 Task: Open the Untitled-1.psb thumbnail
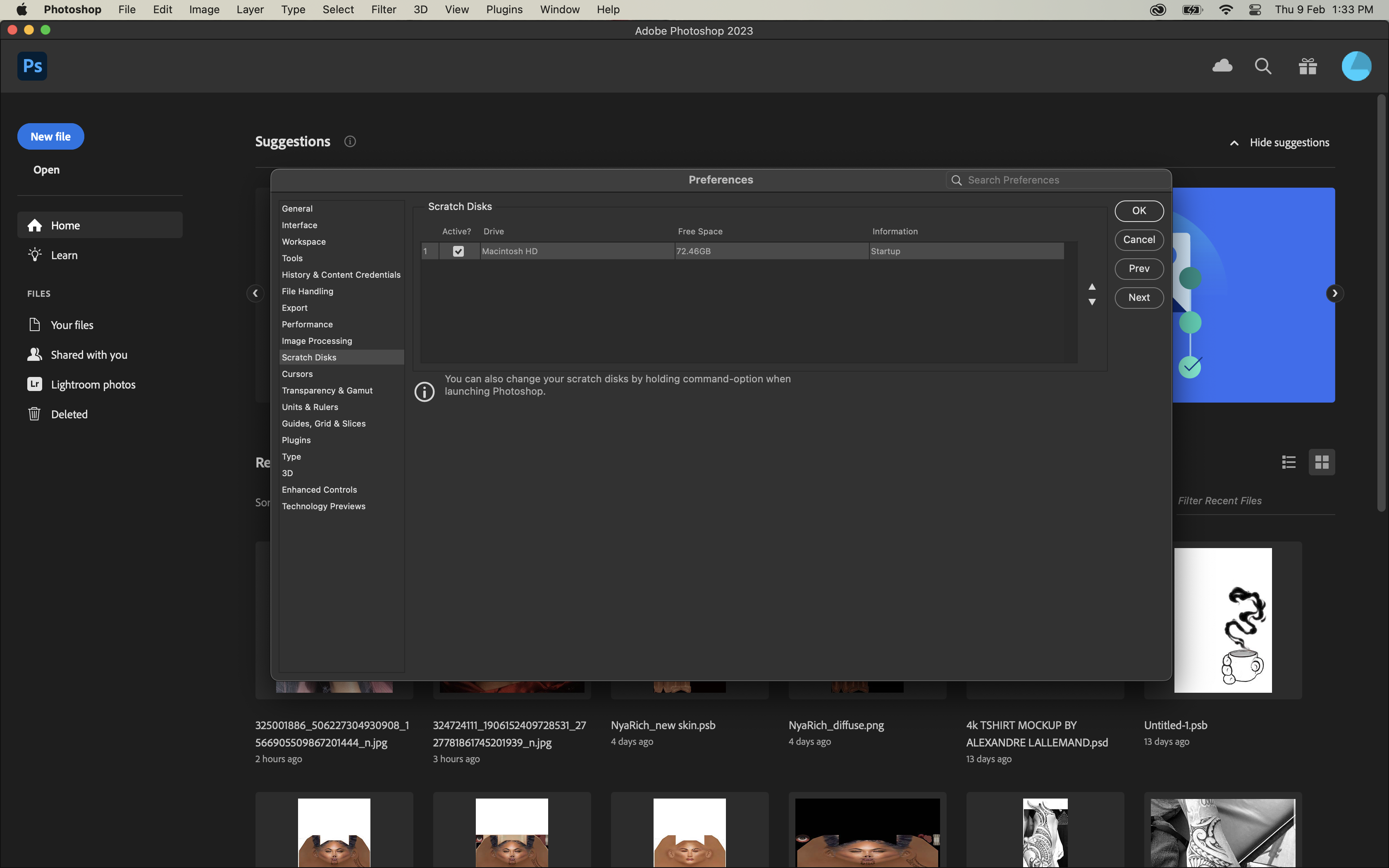1222,620
